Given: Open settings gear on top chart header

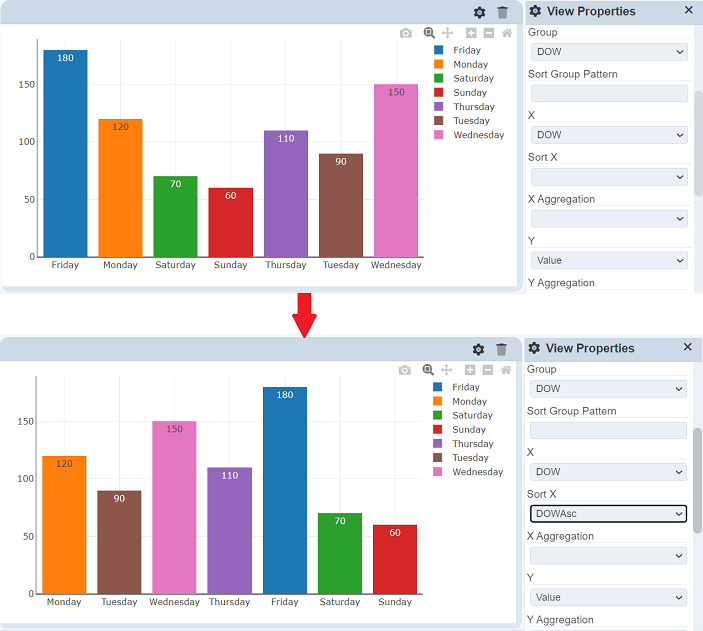Looking at the screenshot, I should [479, 12].
